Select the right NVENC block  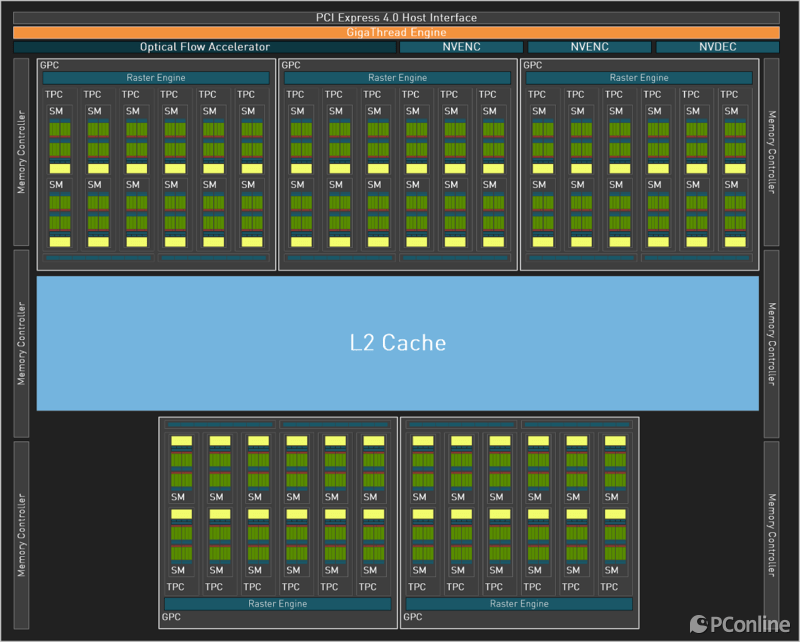point(588,47)
